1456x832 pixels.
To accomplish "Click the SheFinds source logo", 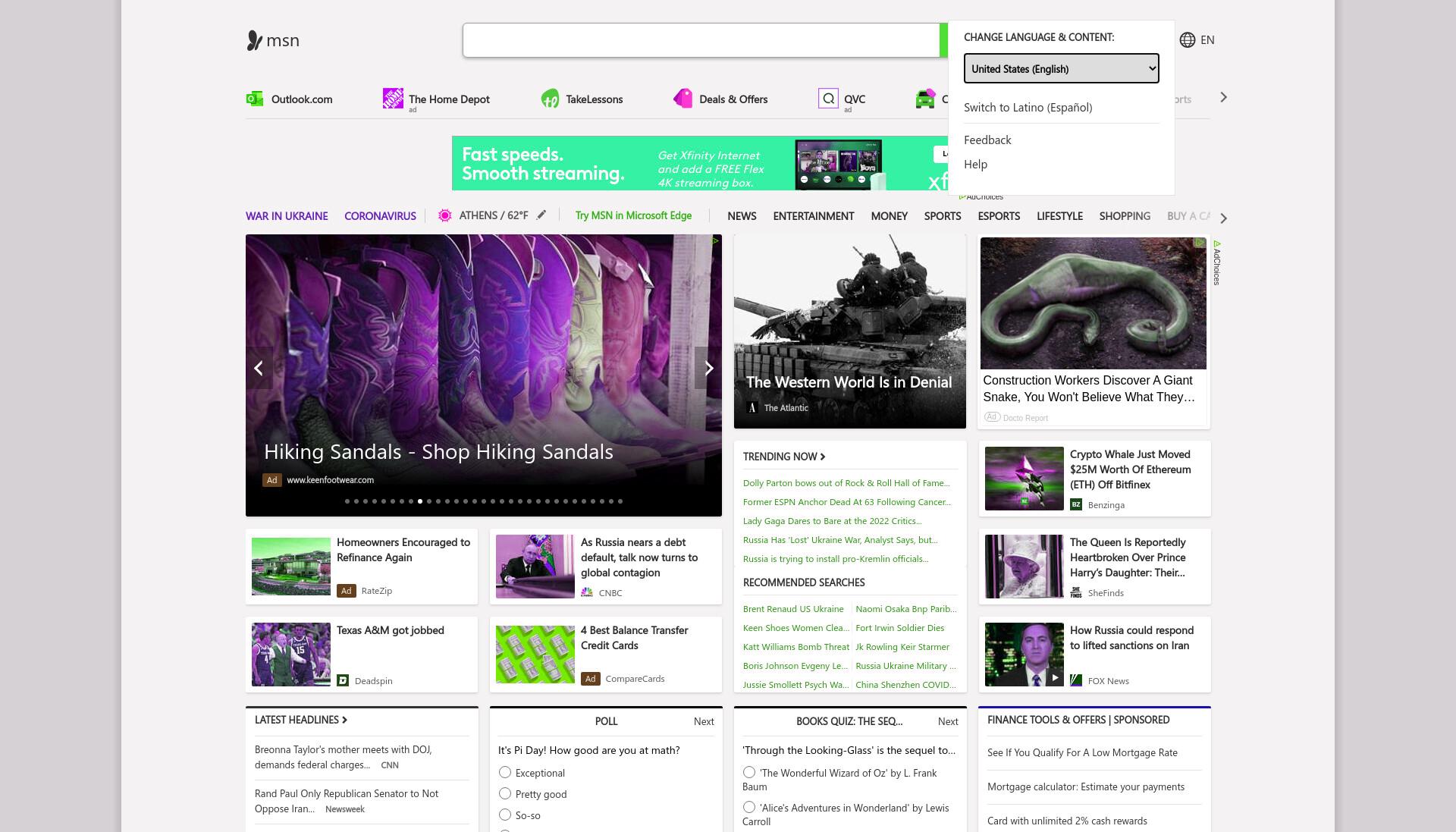I will [1076, 593].
